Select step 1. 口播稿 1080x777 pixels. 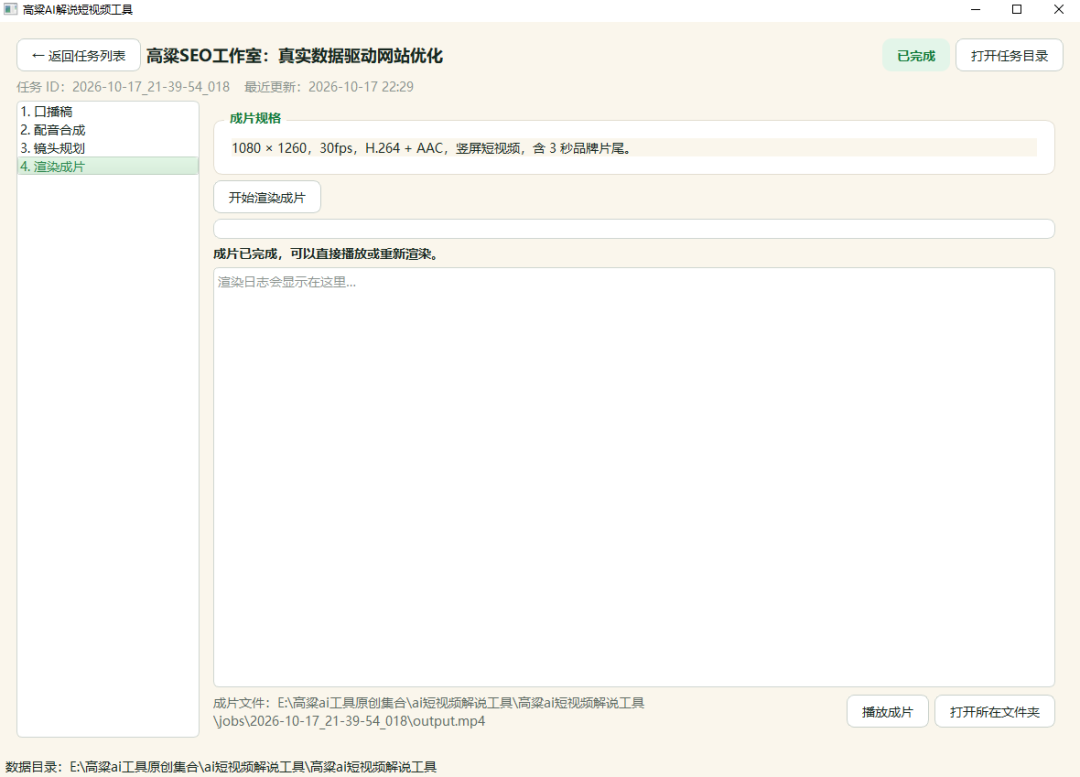tap(107, 111)
